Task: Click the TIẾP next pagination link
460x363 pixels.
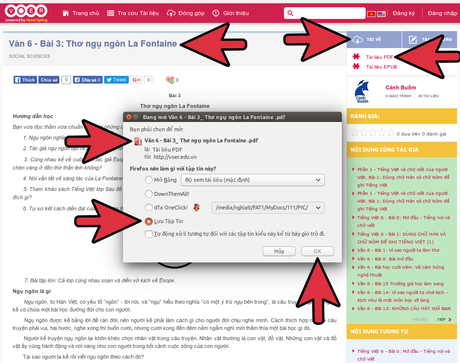Action: [x=444, y=319]
